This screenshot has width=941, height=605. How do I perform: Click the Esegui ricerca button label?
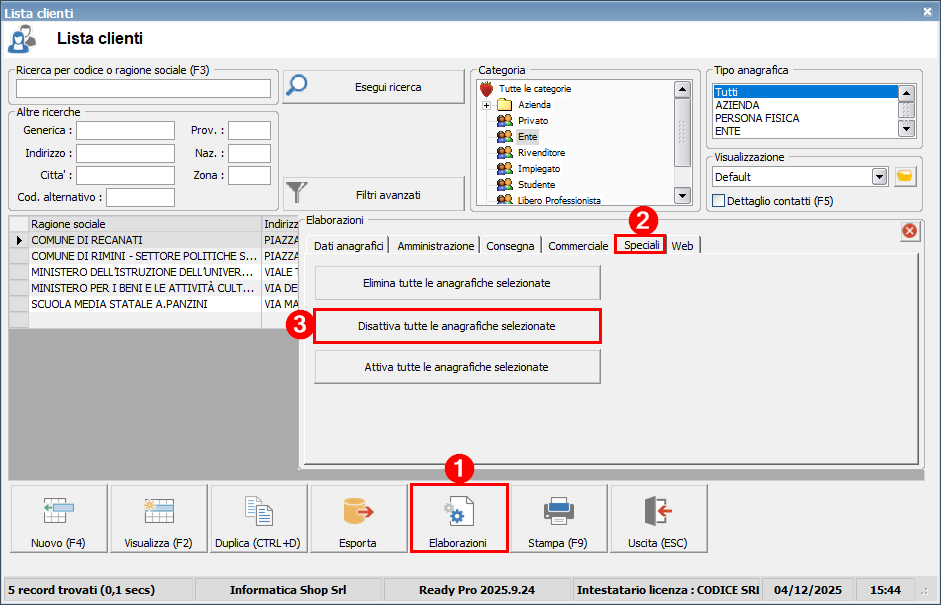click(388, 87)
